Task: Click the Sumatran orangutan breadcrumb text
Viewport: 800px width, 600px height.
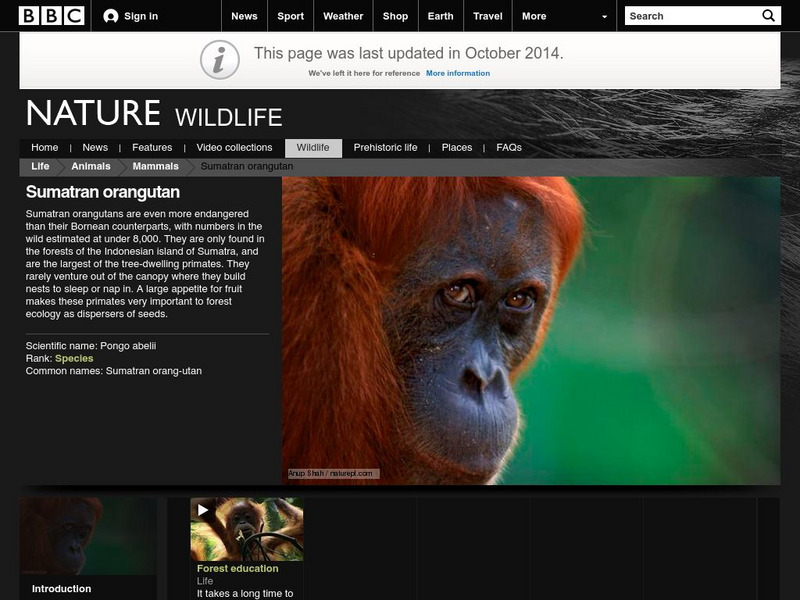Action: 247,166
